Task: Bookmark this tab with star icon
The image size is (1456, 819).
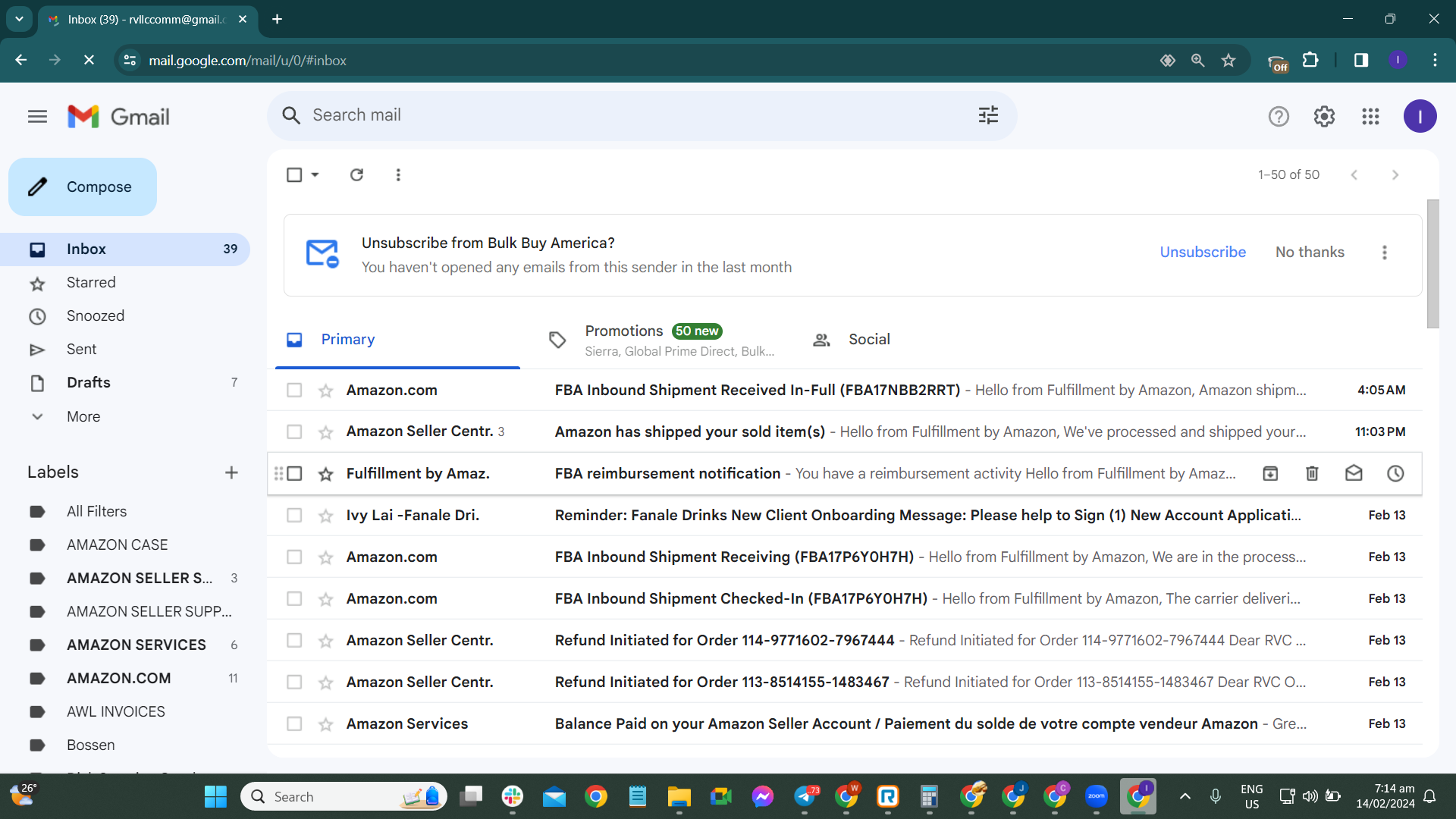Action: click(x=1228, y=60)
